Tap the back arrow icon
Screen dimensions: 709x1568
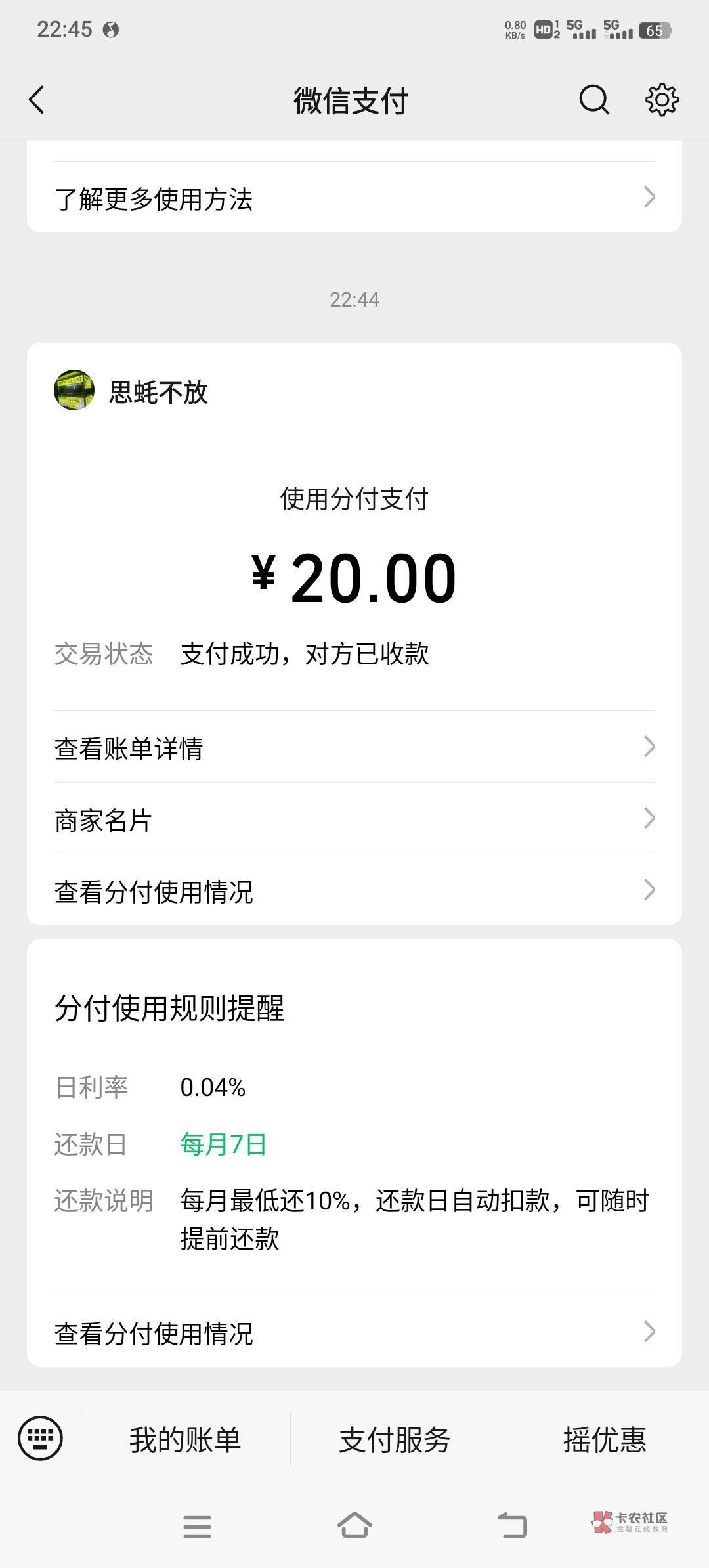tap(37, 100)
